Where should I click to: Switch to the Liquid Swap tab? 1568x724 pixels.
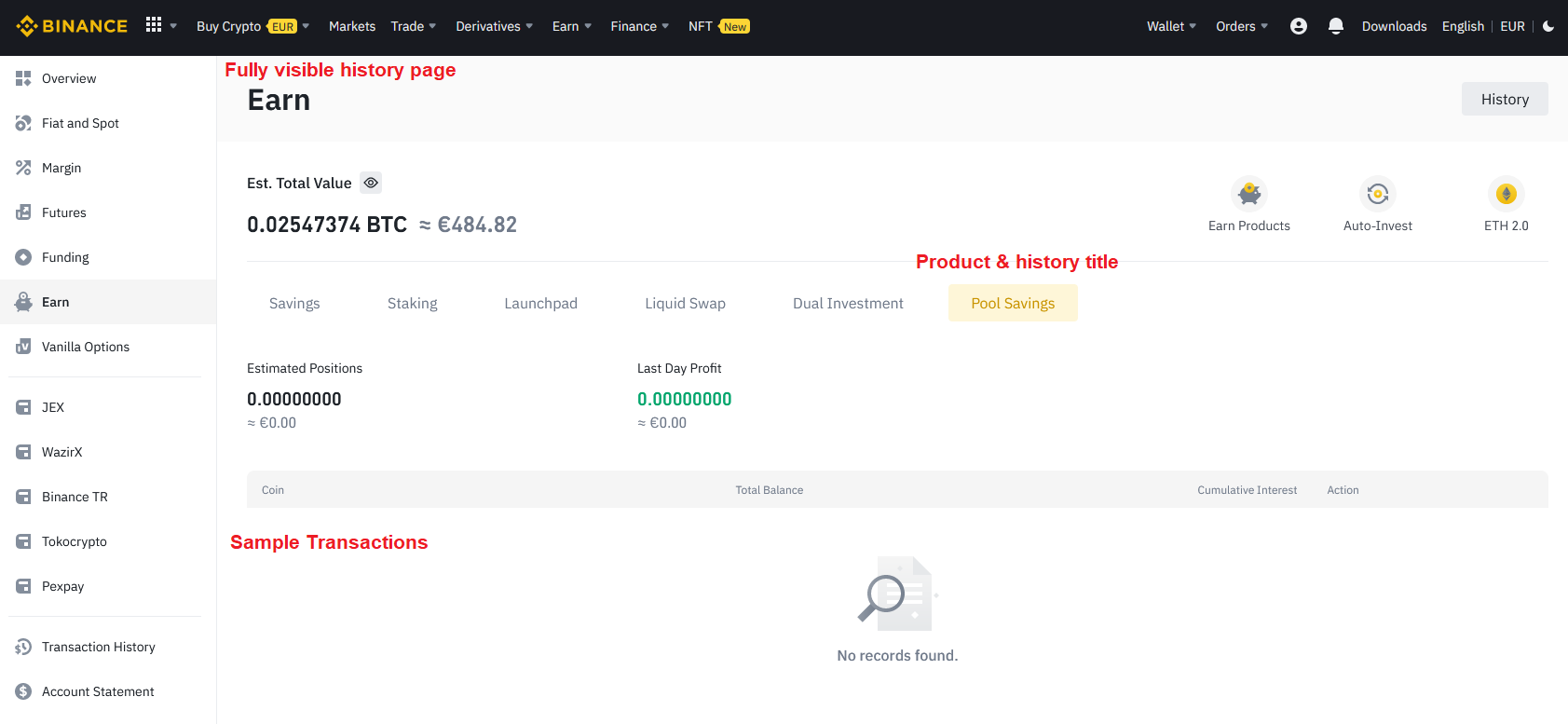[x=686, y=303]
